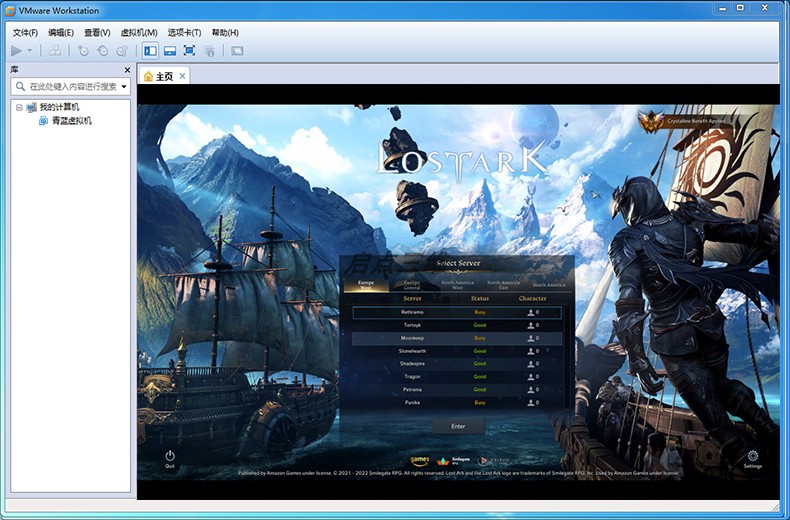
Task: Click the Unity mode toolbar icon
Action: (209, 50)
